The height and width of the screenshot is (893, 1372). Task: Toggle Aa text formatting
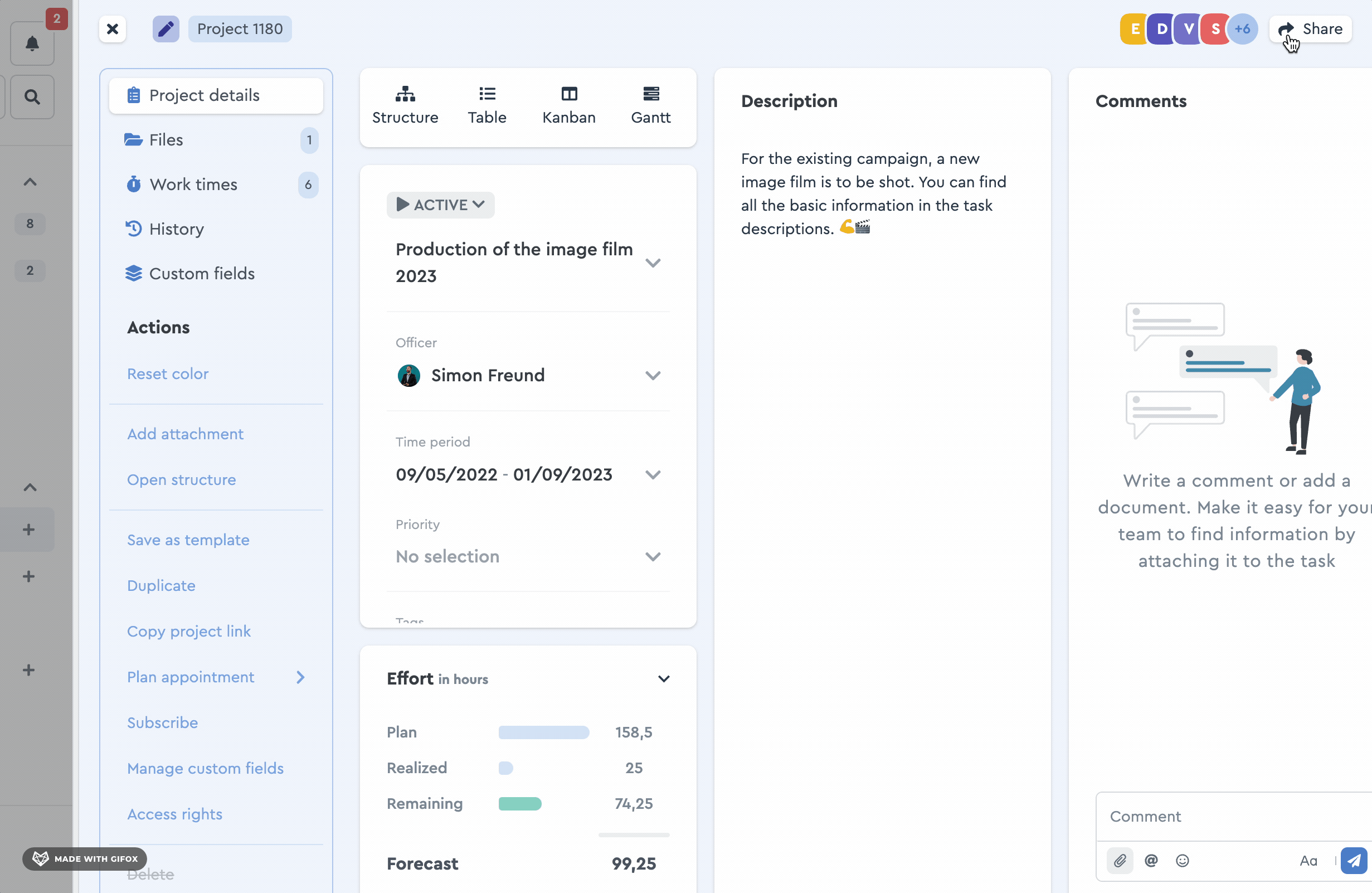[1308, 861]
